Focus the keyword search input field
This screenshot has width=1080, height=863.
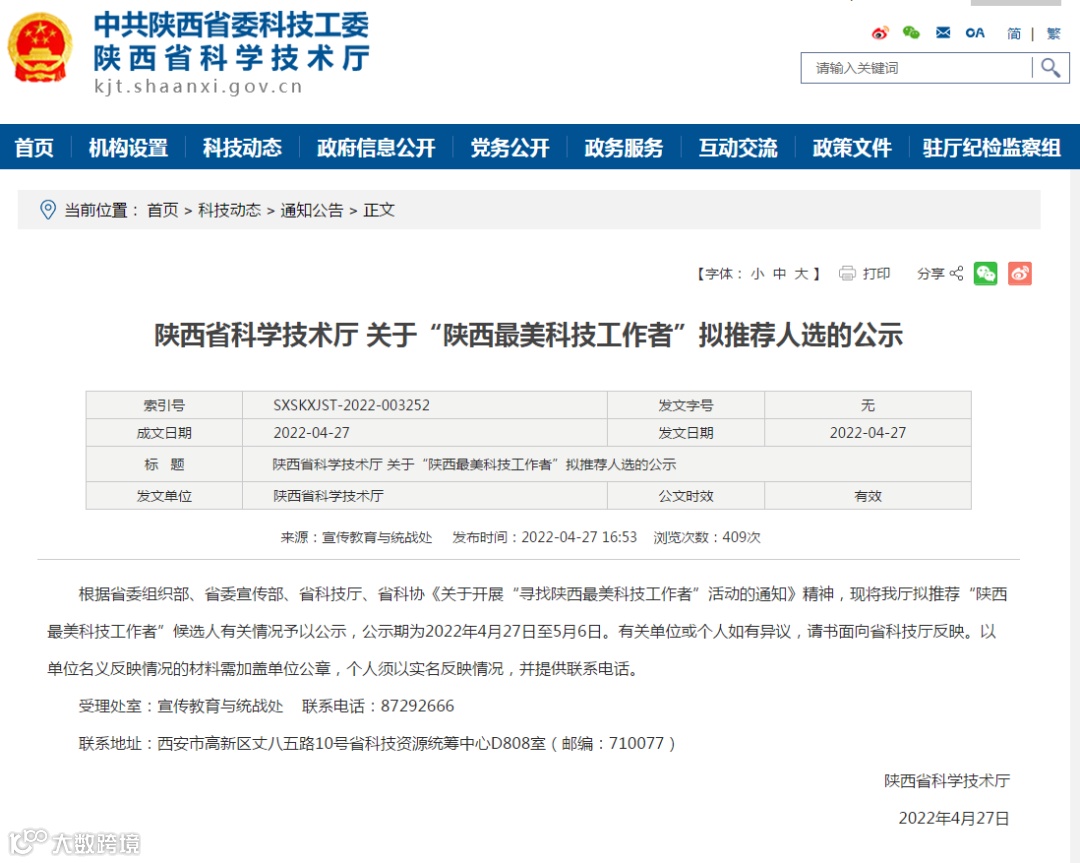tap(916, 68)
